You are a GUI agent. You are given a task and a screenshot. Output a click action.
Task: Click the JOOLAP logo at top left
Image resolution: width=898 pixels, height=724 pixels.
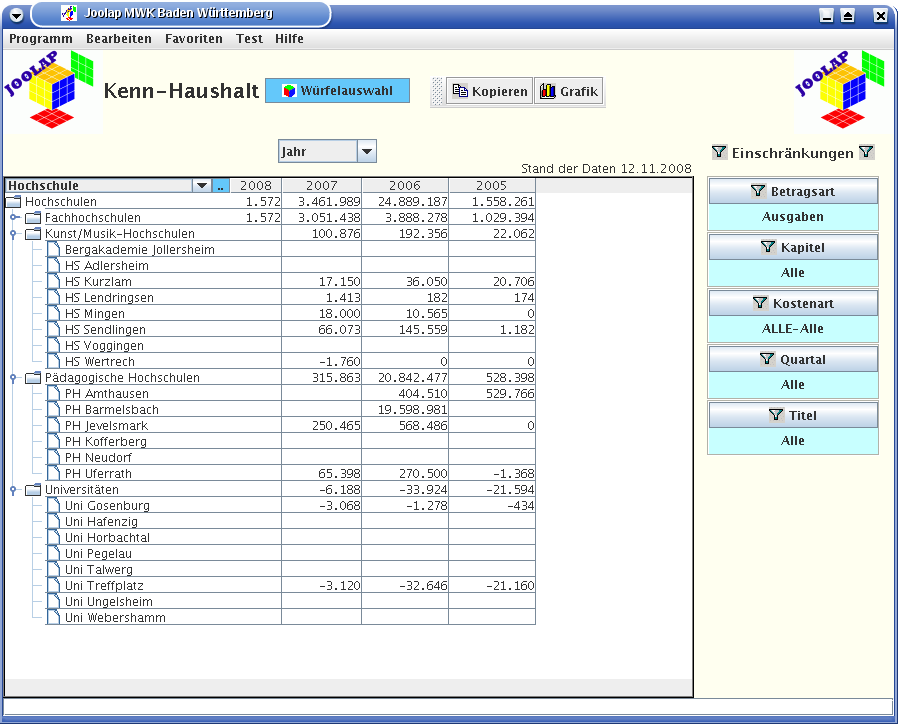click(52, 92)
